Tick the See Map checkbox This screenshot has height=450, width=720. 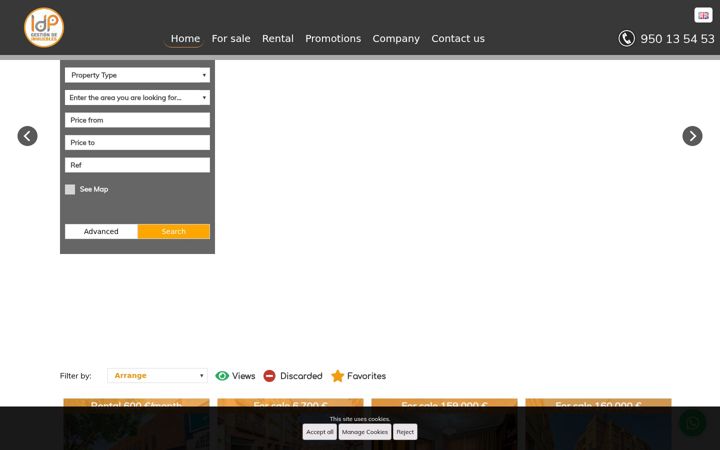70,189
